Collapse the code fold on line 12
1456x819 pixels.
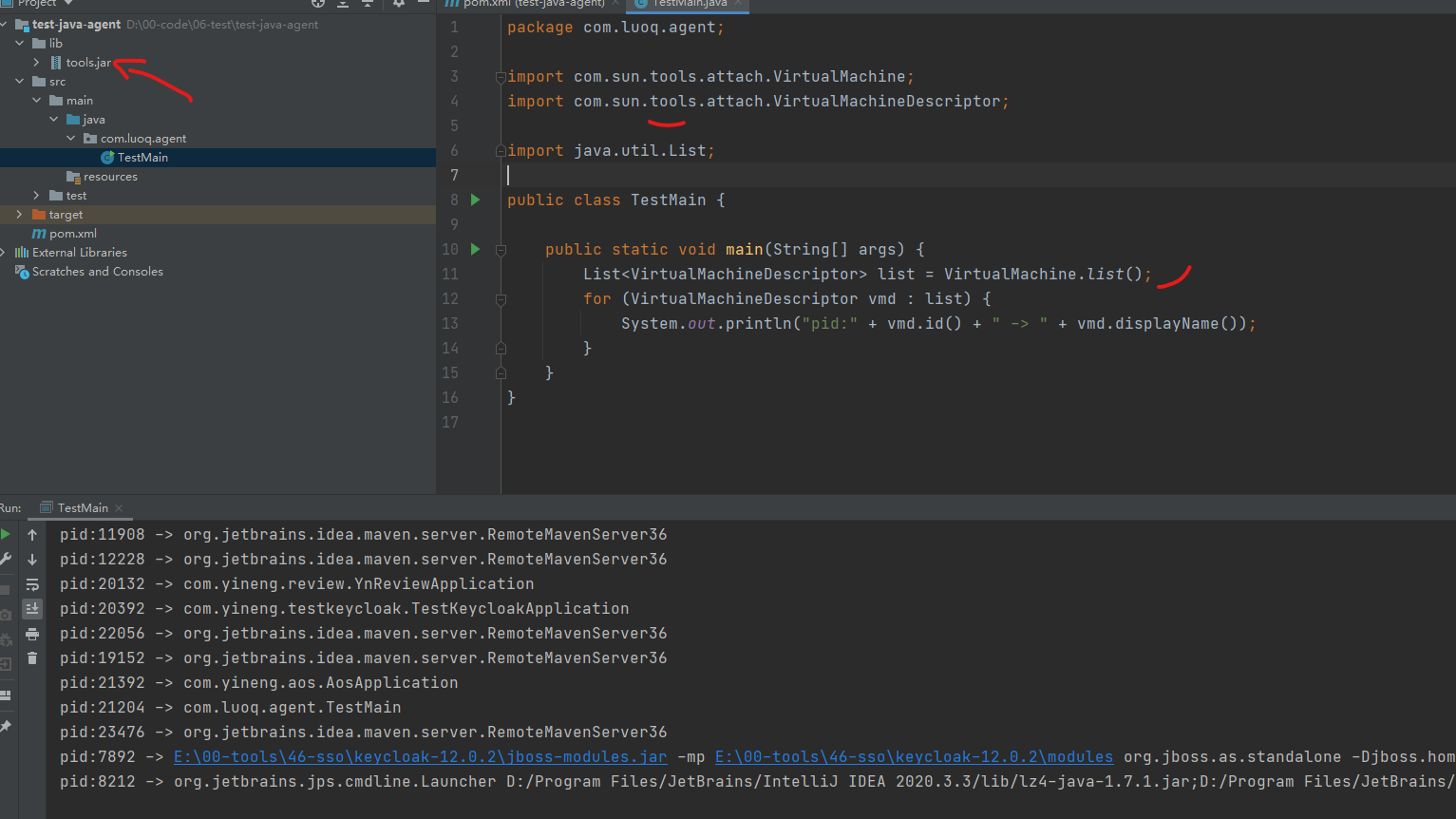pos(500,298)
